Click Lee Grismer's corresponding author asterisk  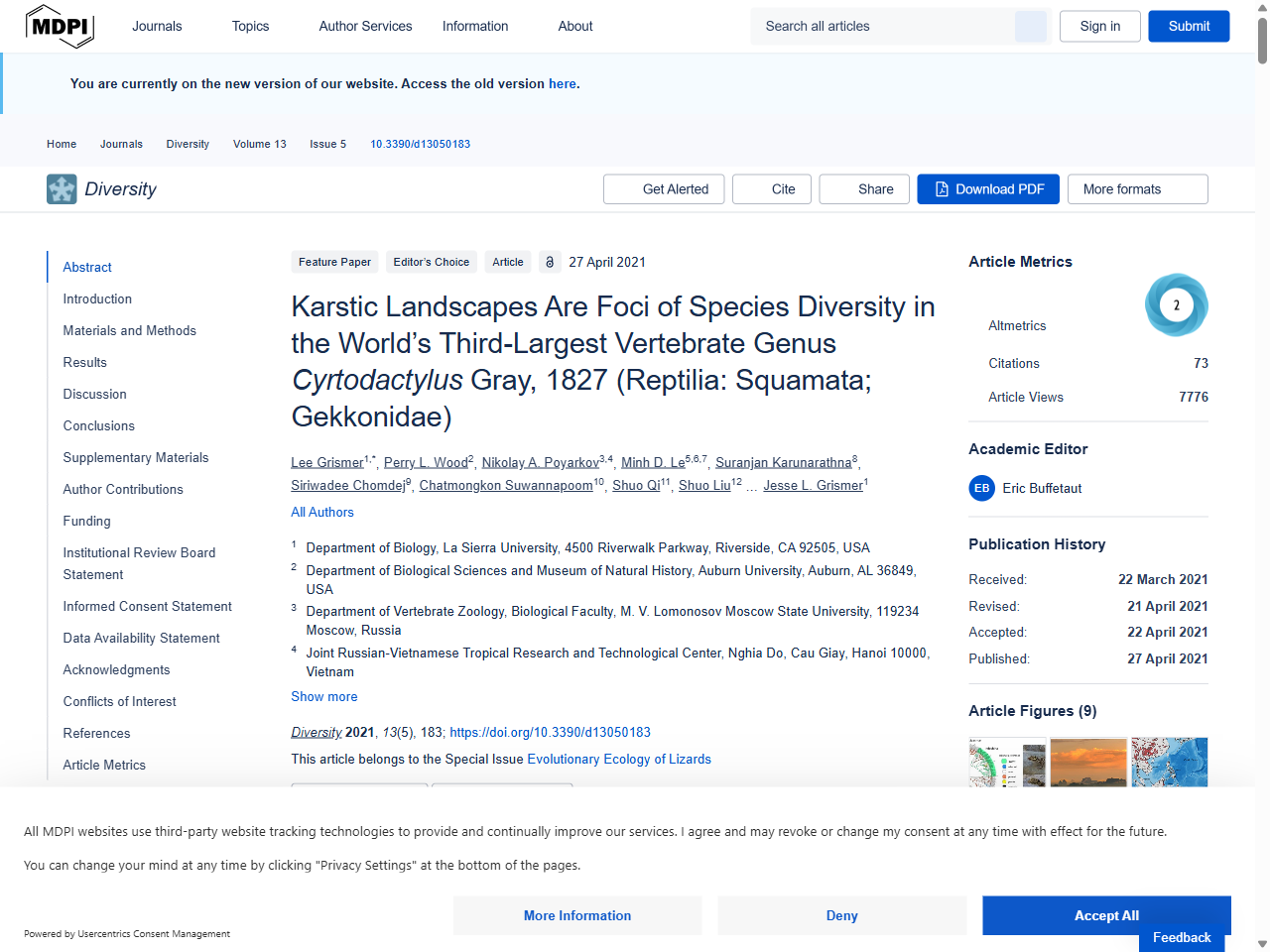373,455
